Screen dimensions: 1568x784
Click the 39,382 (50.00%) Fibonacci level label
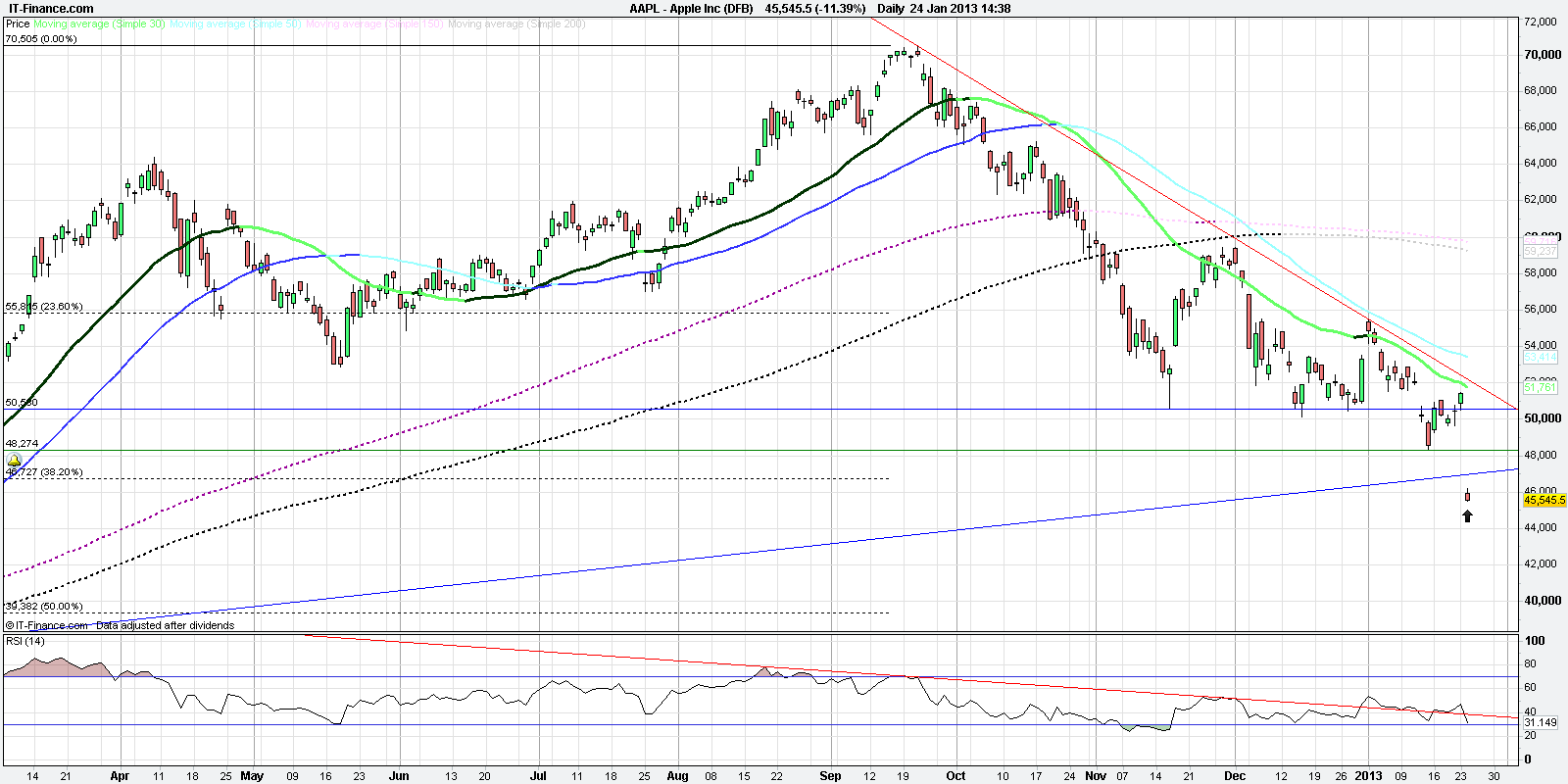coord(44,607)
